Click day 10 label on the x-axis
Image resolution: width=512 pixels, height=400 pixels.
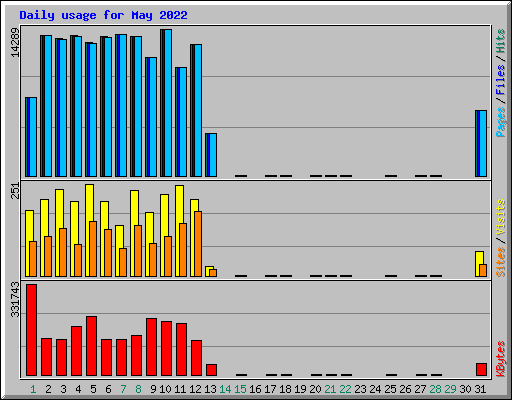pos(165,389)
